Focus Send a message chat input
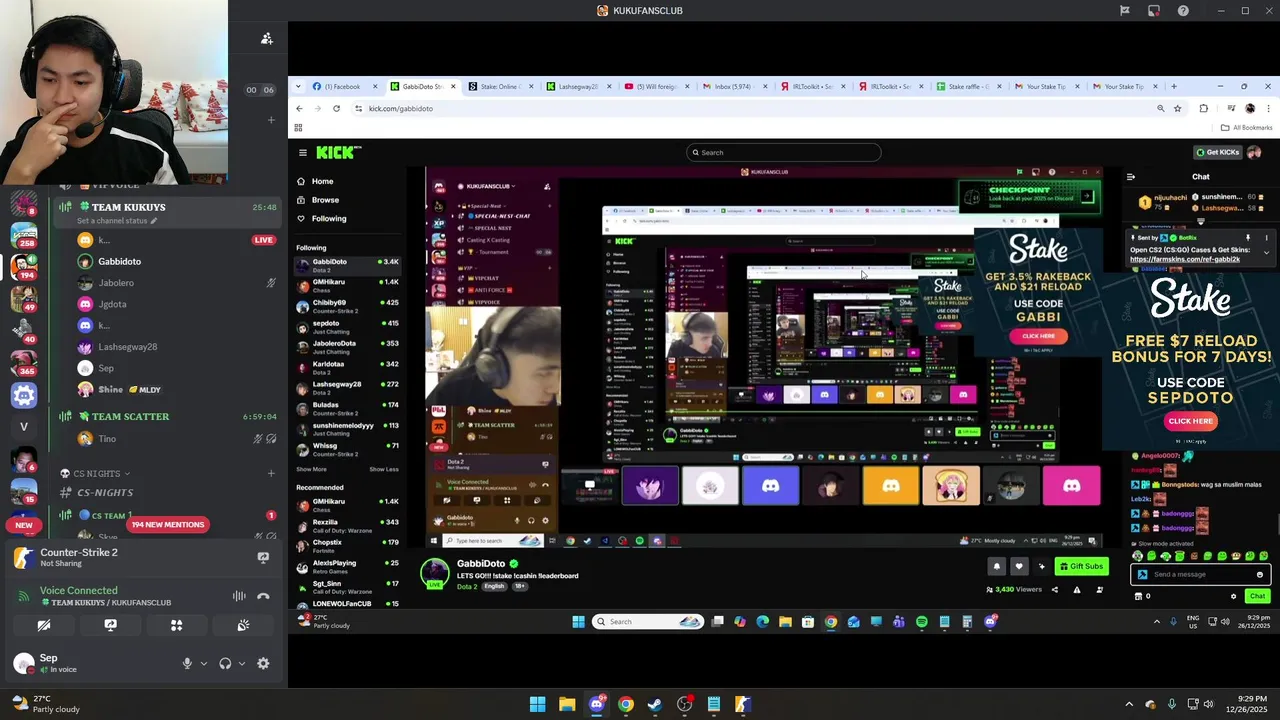The height and width of the screenshot is (720, 1280). [x=1200, y=574]
